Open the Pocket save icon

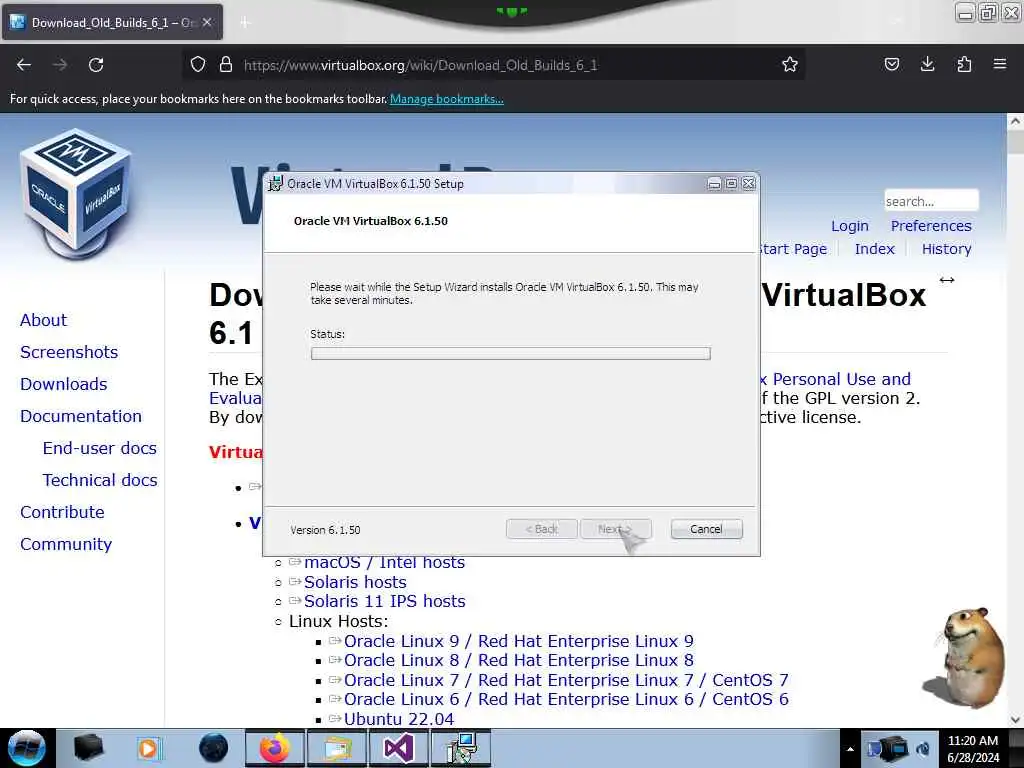[892, 65]
